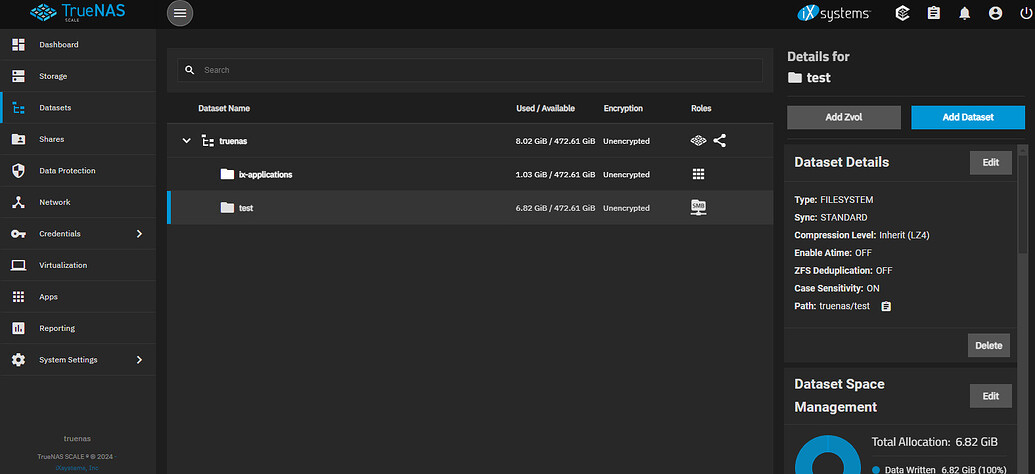Screen dimensions: 1035x474
Task: Click the Compression Level Inherit (LZ4) text
Action: [862, 235]
